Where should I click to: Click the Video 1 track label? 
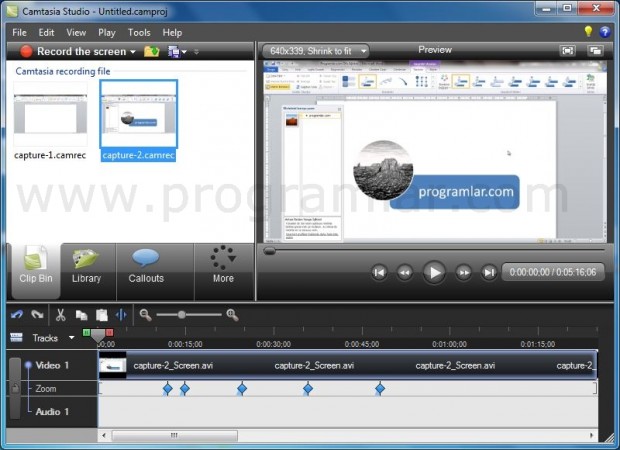[x=52, y=365]
